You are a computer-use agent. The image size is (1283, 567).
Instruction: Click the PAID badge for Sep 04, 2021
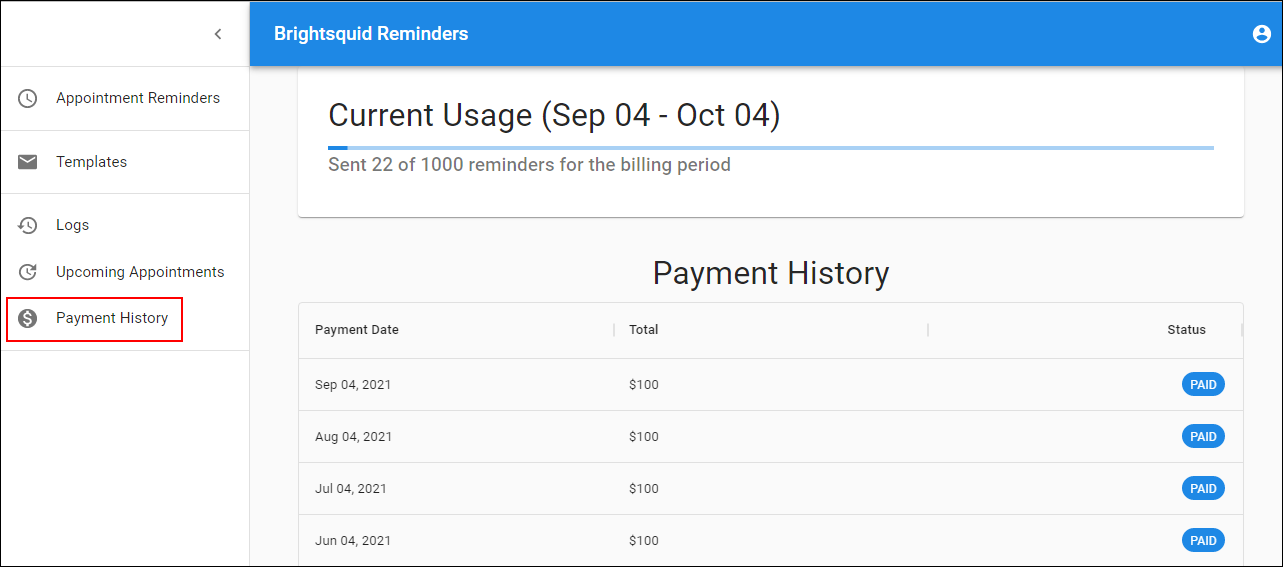tap(1203, 385)
